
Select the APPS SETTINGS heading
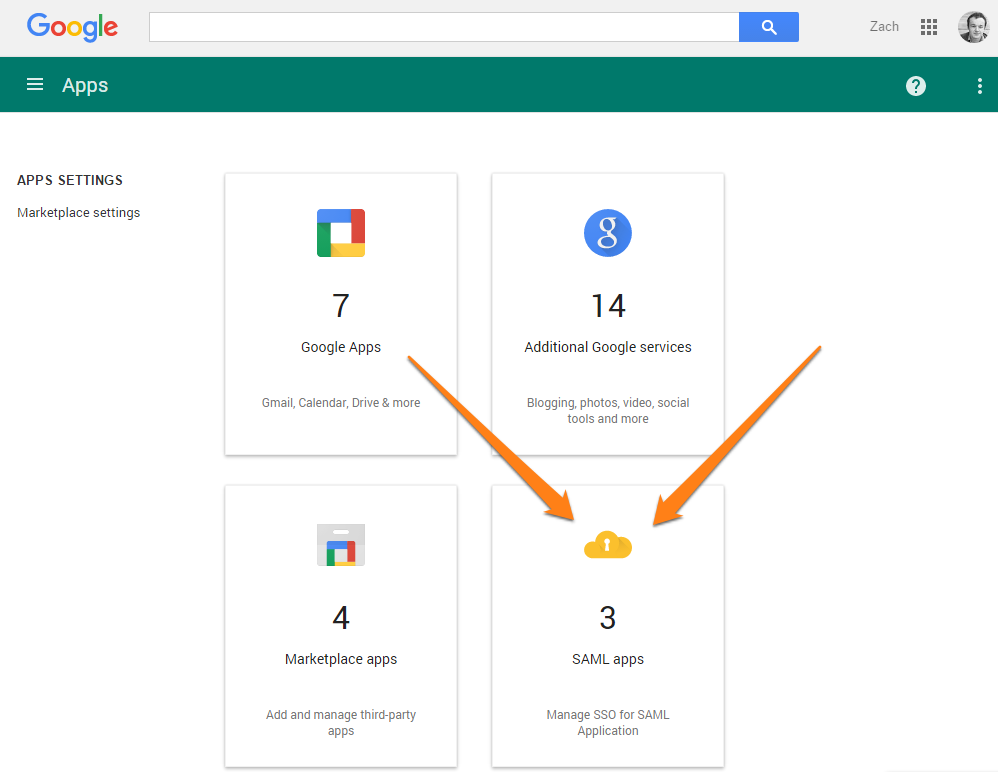(69, 180)
